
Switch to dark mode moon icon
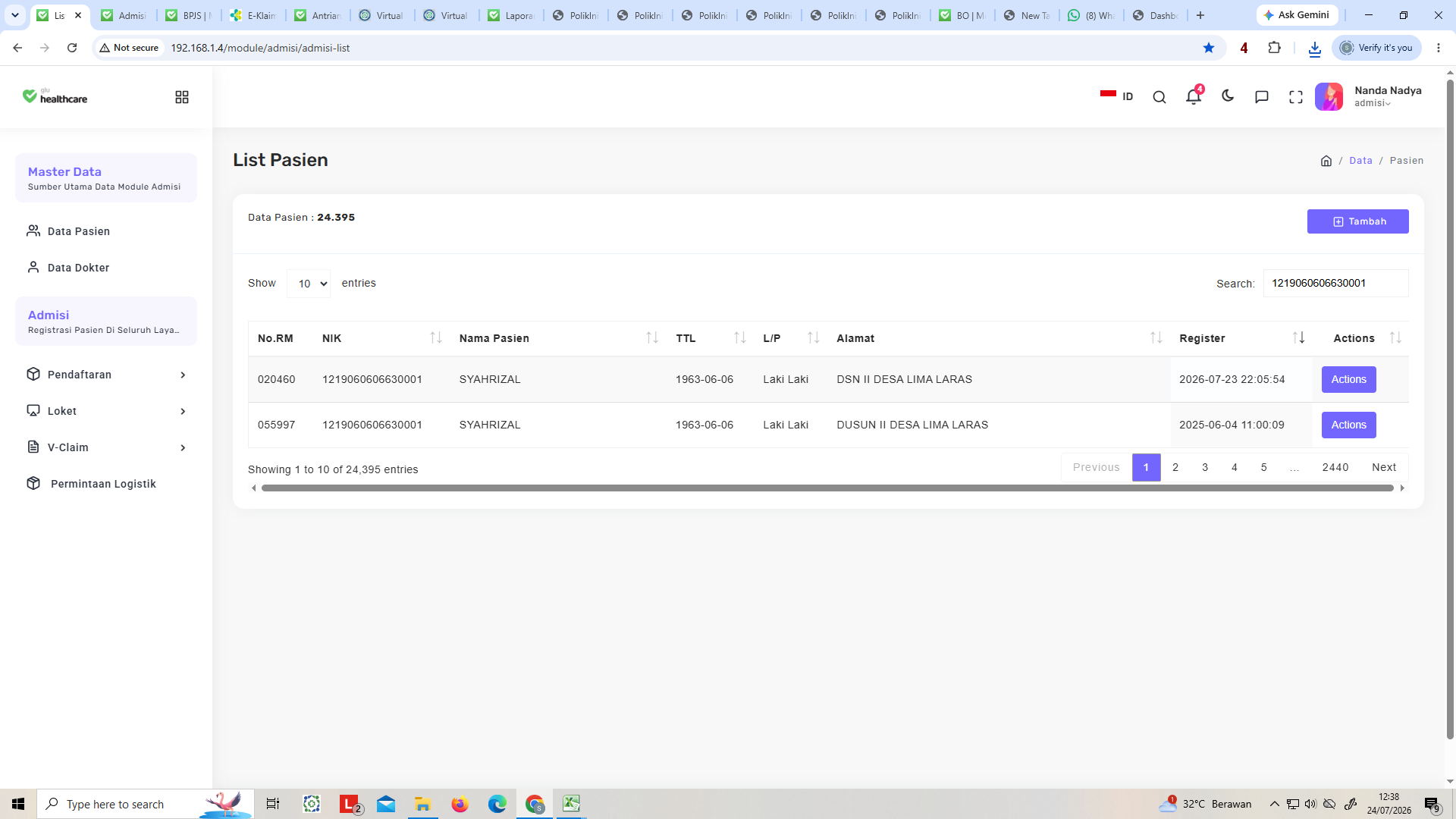point(1228,96)
